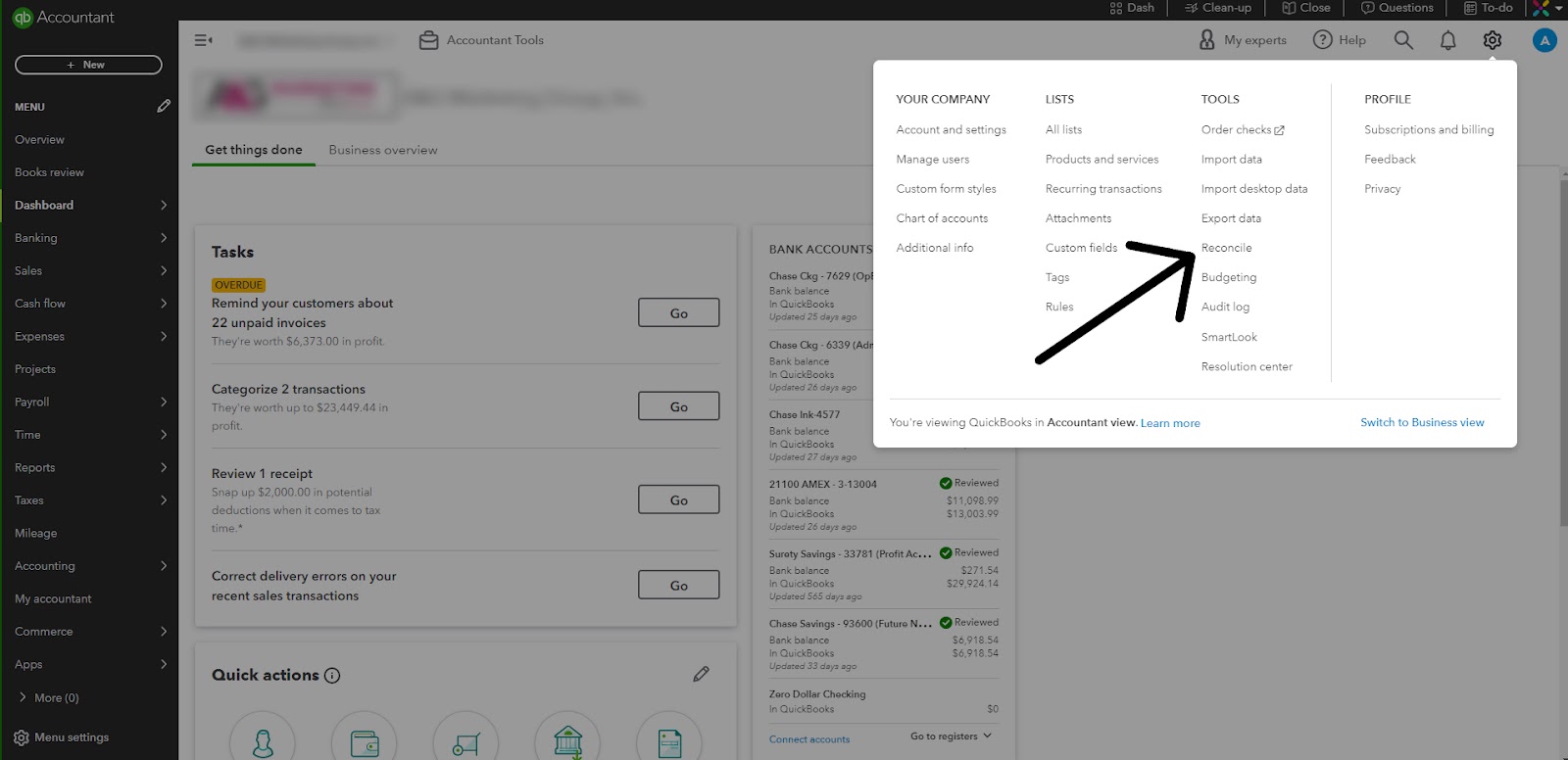Image resolution: width=1568 pixels, height=760 pixels.
Task: Select Budgeting under Tools
Action: (x=1228, y=277)
